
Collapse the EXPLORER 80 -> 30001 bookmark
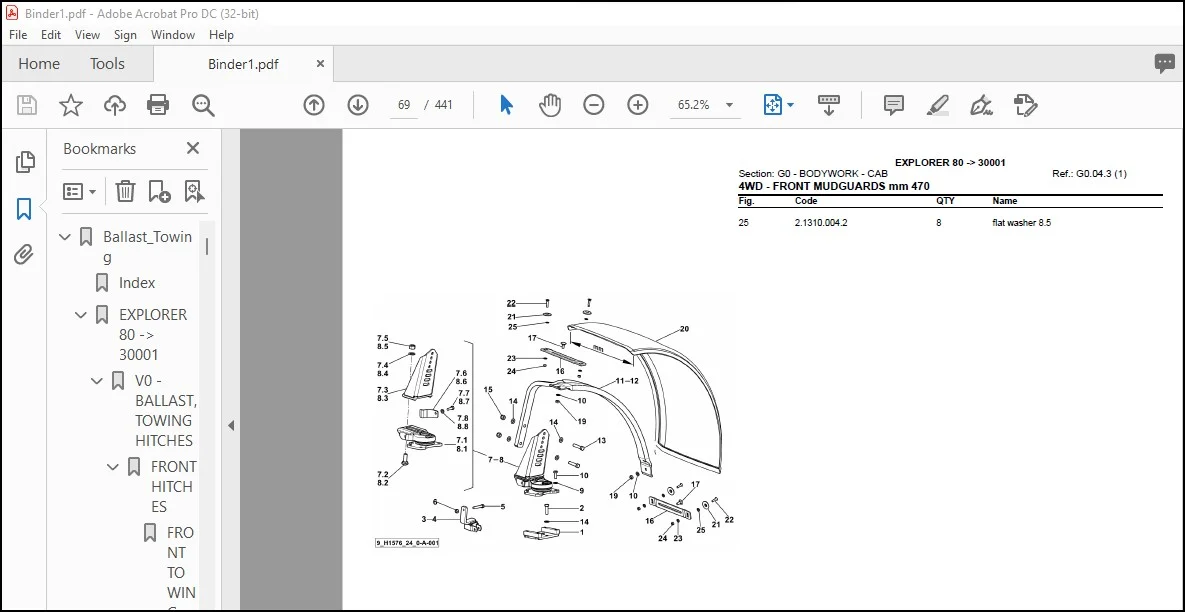81,315
